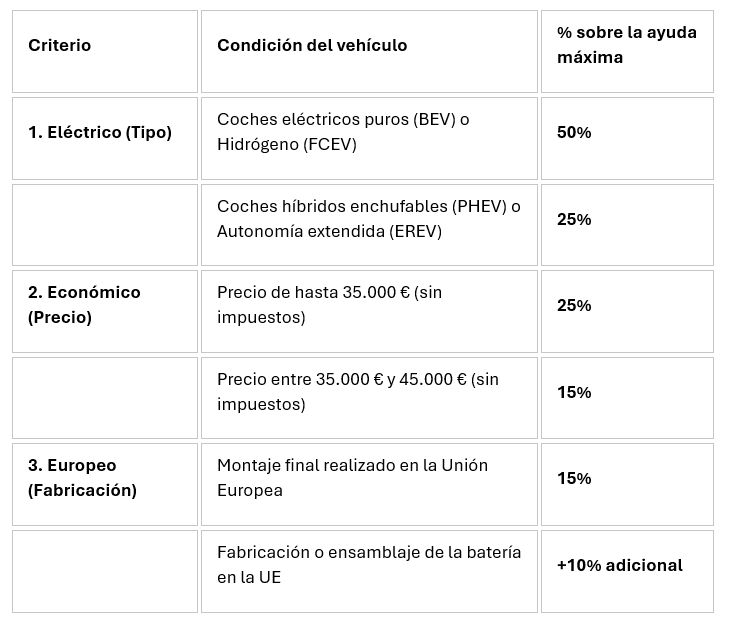Viewport: 730px width, 628px height.
Task: Select the 3. Europeo (Fabricación) cell
Action: [x=105, y=485]
